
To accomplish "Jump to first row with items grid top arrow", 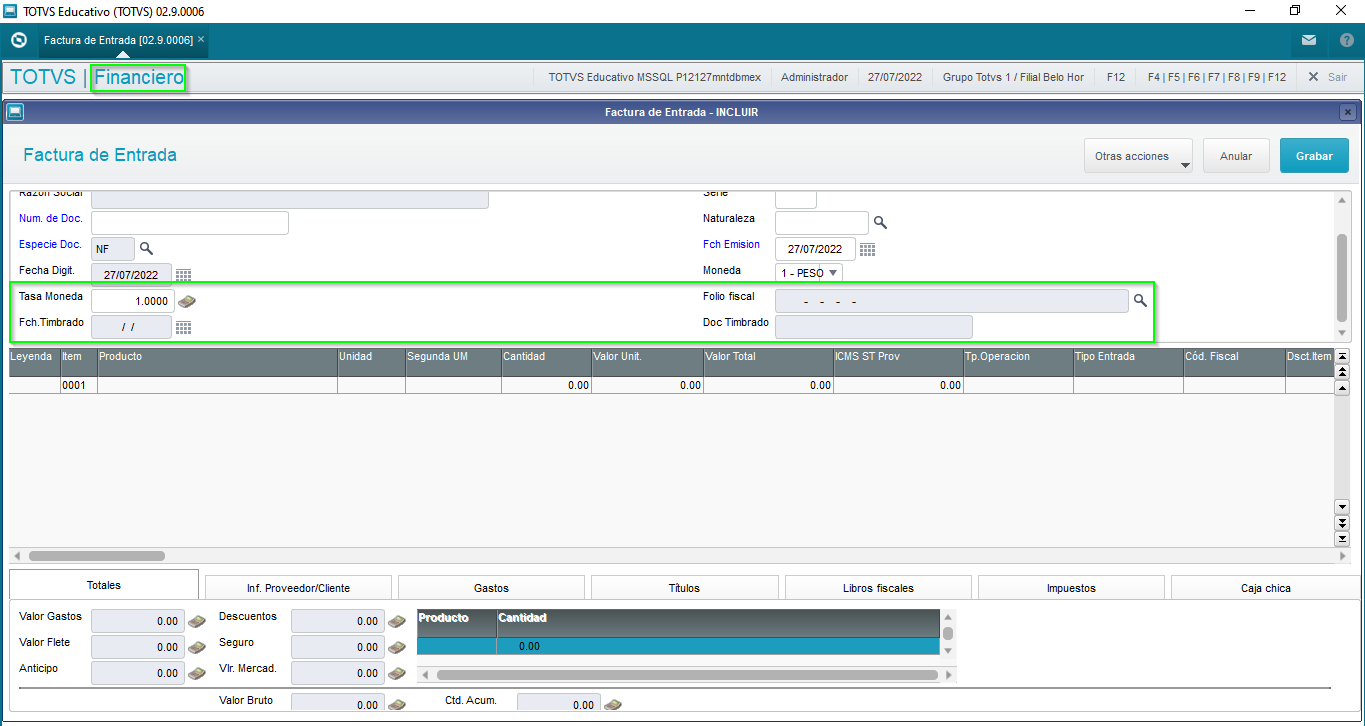I will pyautogui.click(x=1342, y=356).
